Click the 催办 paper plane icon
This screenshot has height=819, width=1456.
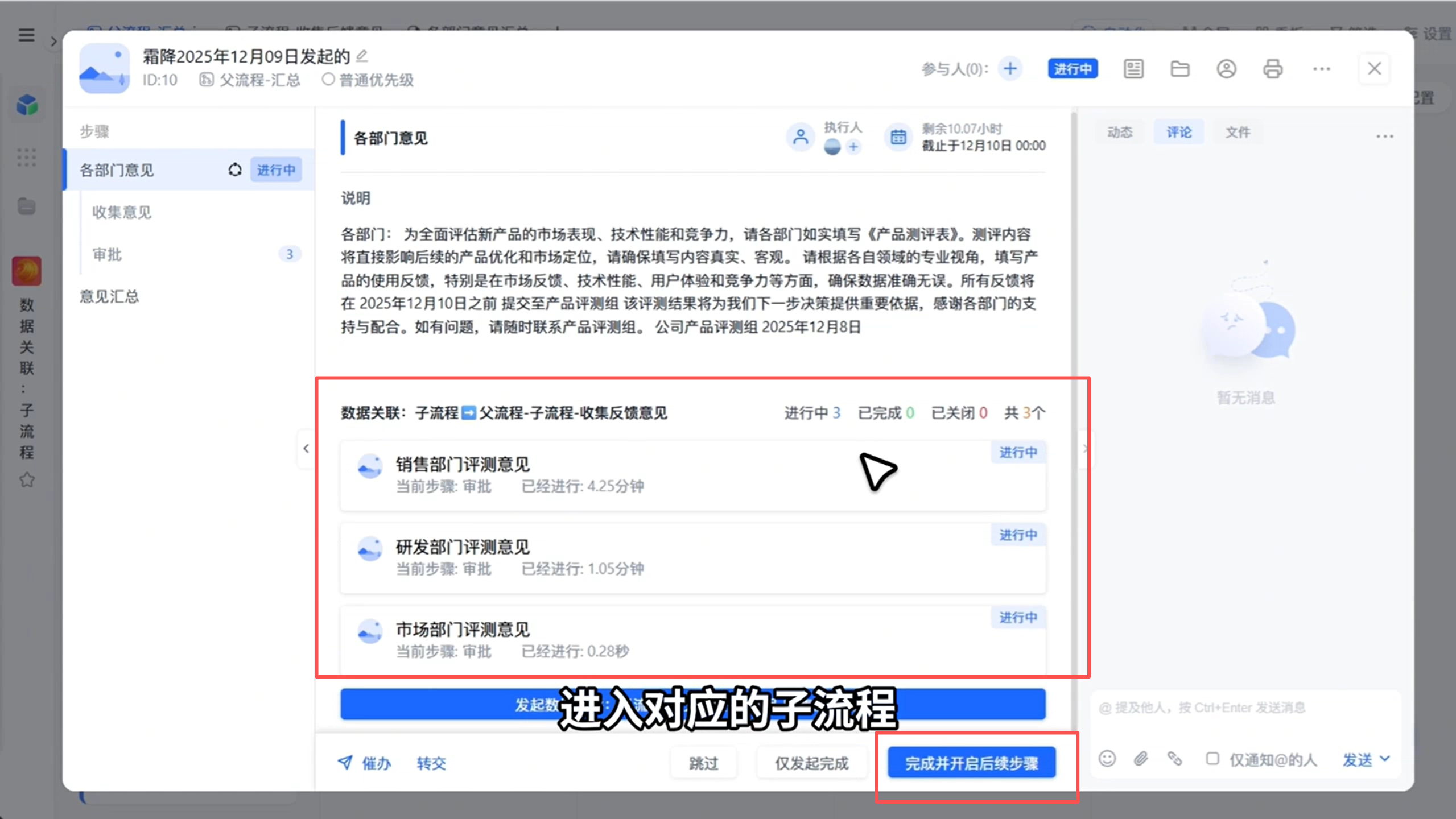pos(345,762)
